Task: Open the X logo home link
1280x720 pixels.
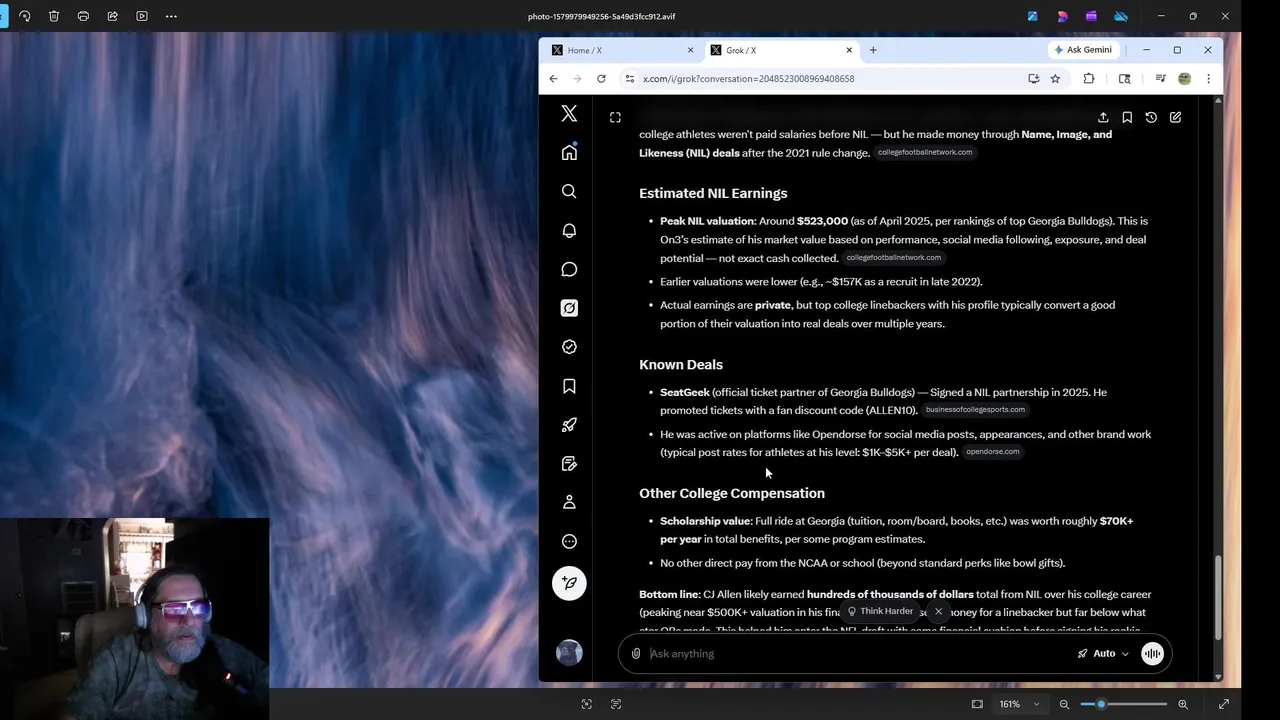Action: [x=569, y=114]
